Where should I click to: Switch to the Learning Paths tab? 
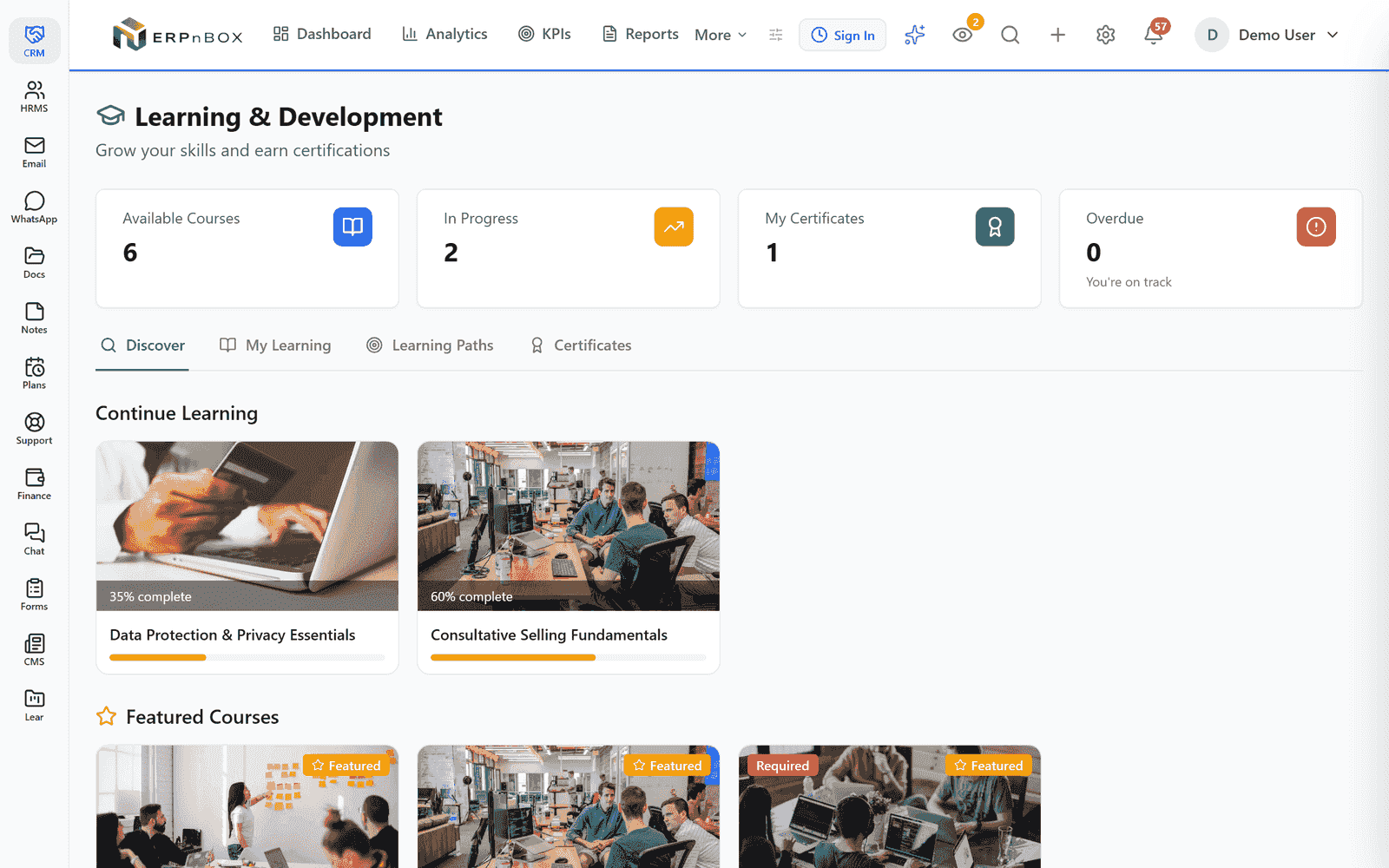tap(430, 345)
